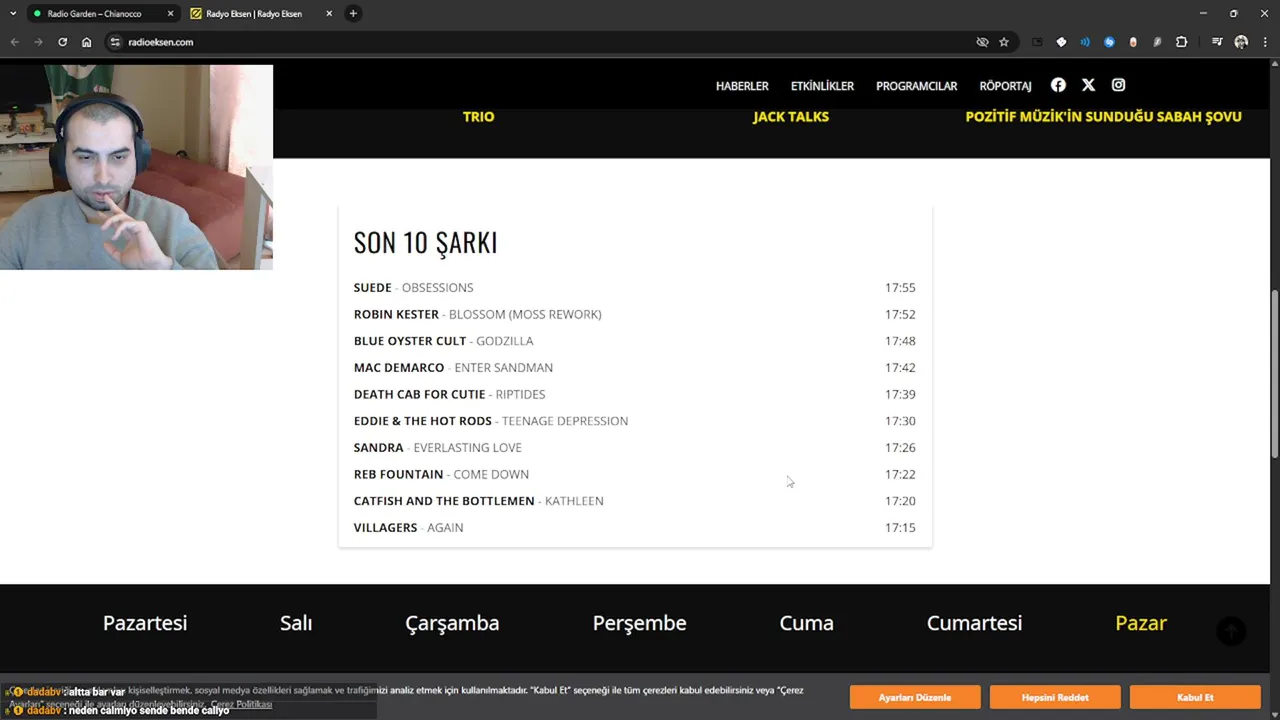Click the SON 10 ŞARKI heading
1280x720 pixels.
pos(425,242)
